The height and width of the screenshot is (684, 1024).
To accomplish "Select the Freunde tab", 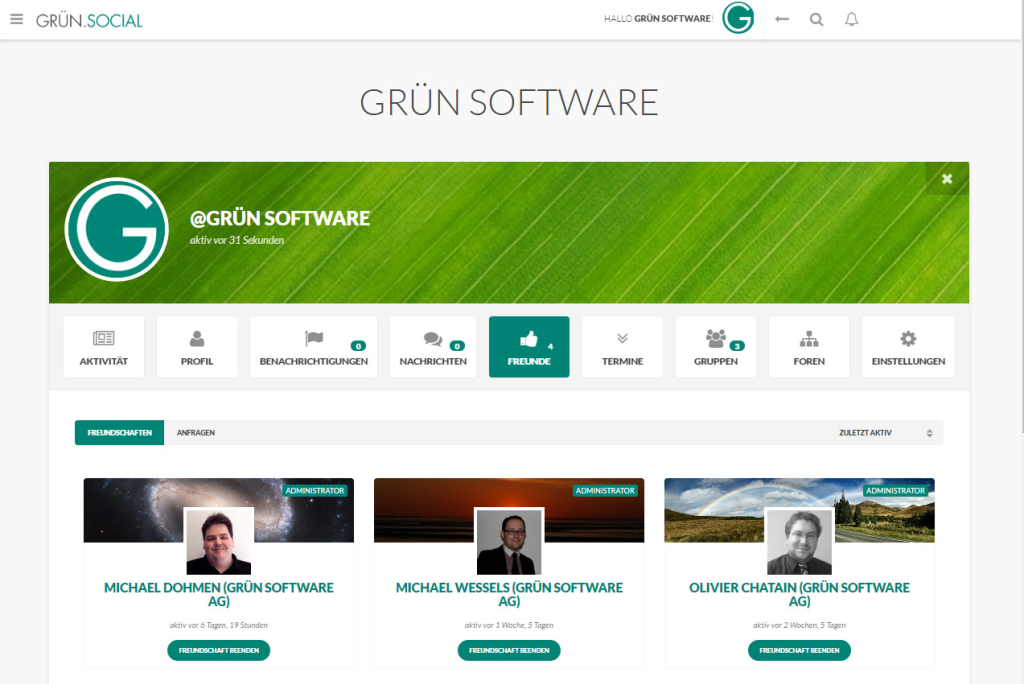I will 529,347.
